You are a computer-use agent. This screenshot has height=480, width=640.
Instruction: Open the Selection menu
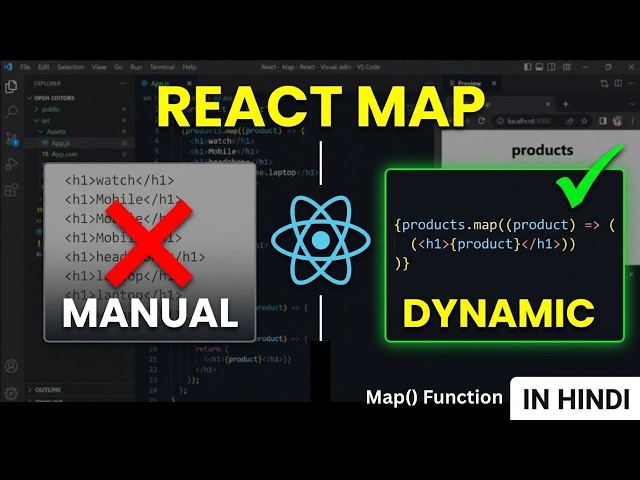coord(71,67)
